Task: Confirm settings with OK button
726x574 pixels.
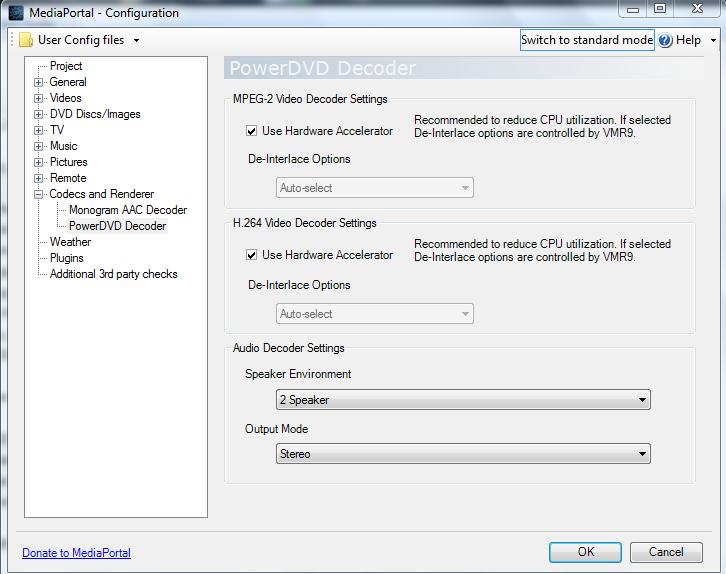Action: pos(585,552)
